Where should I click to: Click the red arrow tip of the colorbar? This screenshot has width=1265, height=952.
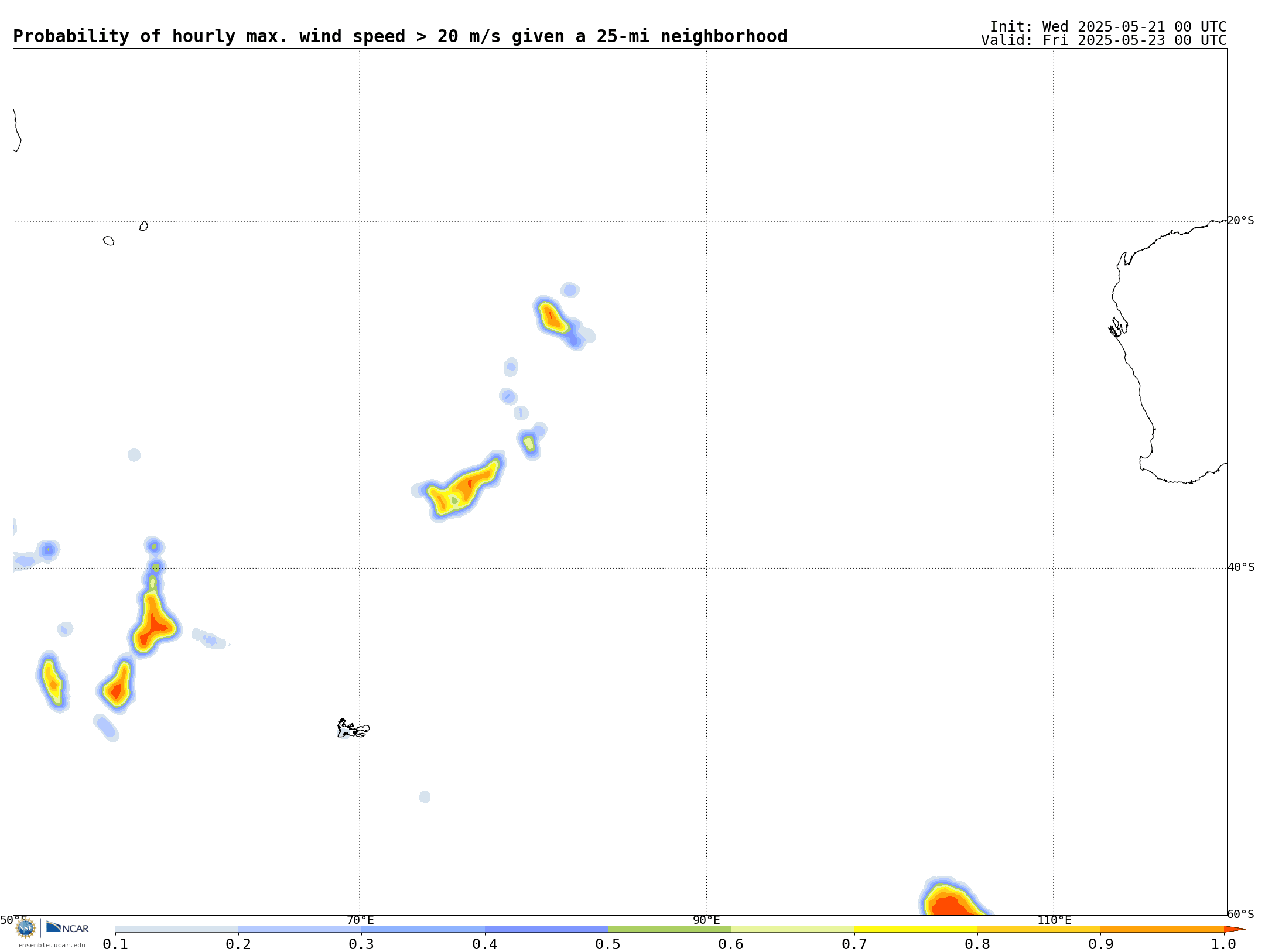1235,929
